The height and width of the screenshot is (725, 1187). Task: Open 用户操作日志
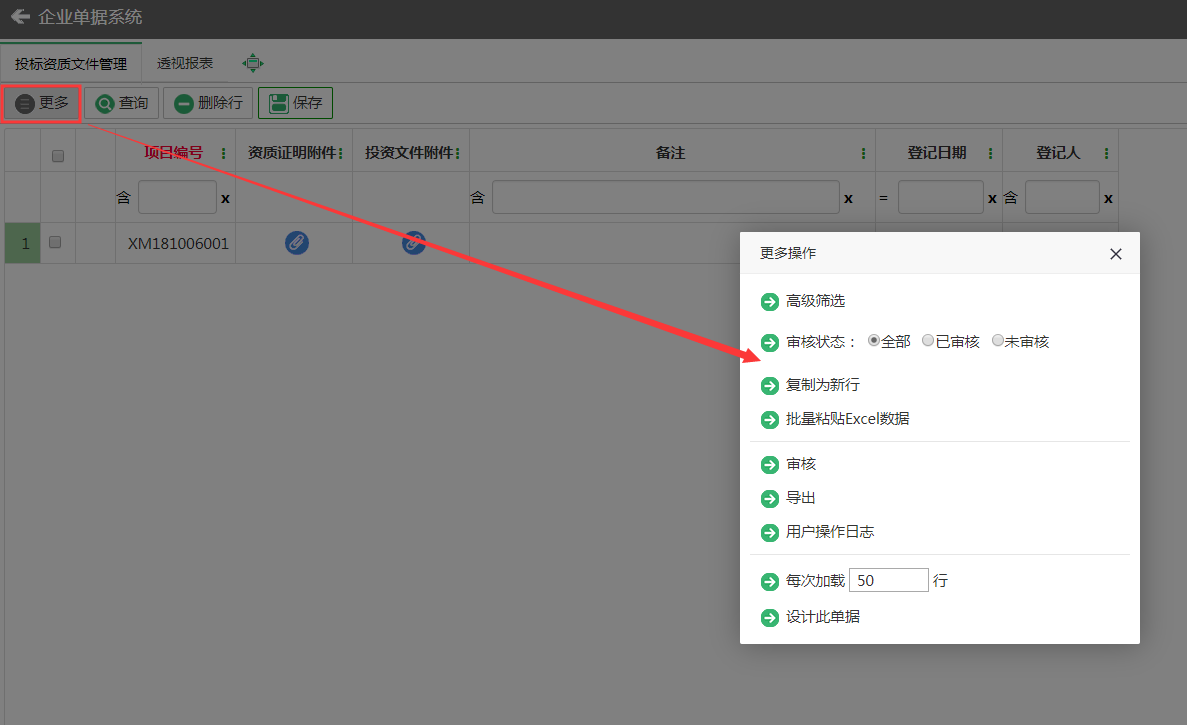pyautogui.click(x=830, y=532)
